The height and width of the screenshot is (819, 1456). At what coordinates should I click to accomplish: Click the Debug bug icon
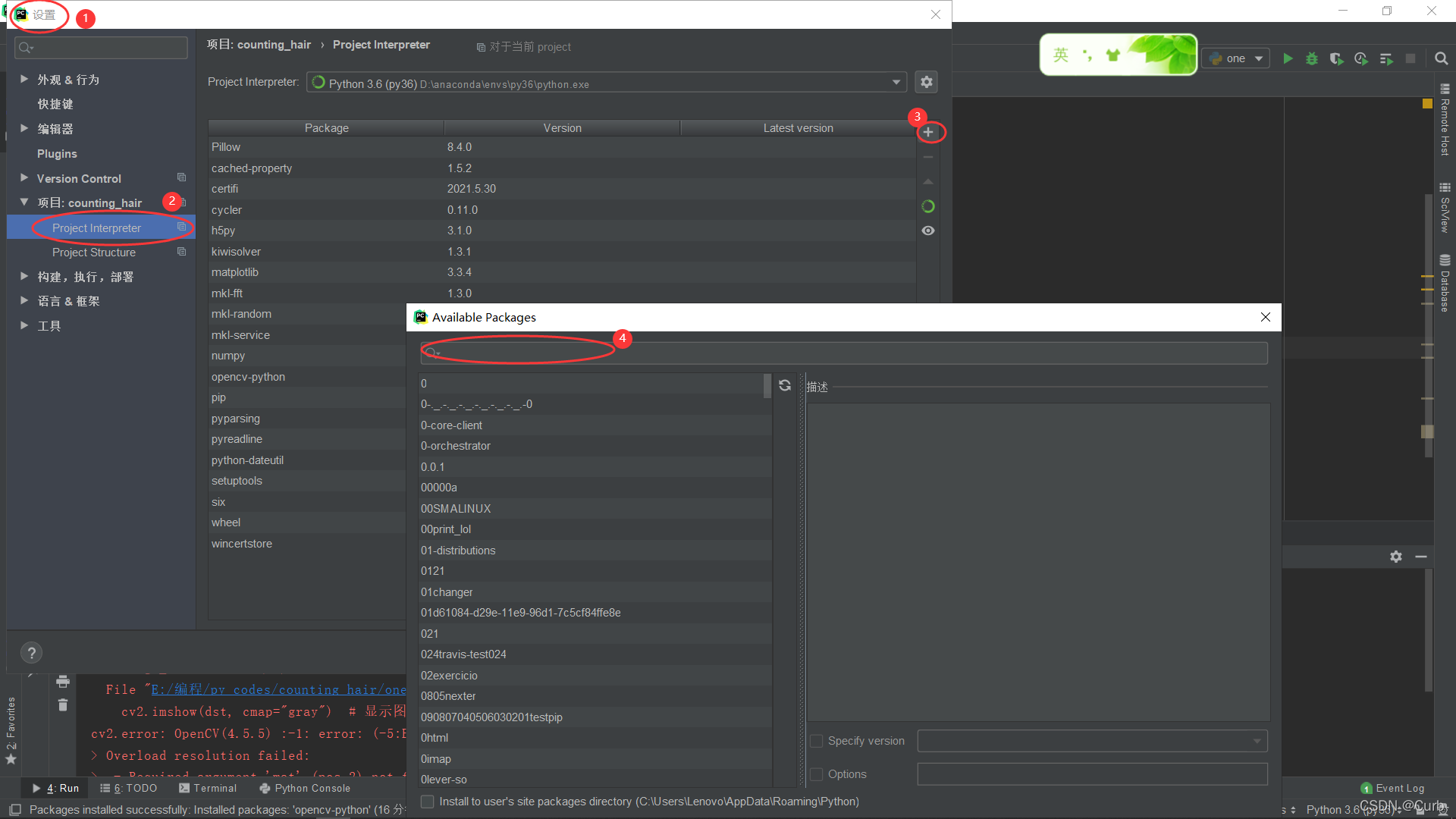click(x=1312, y=58)
